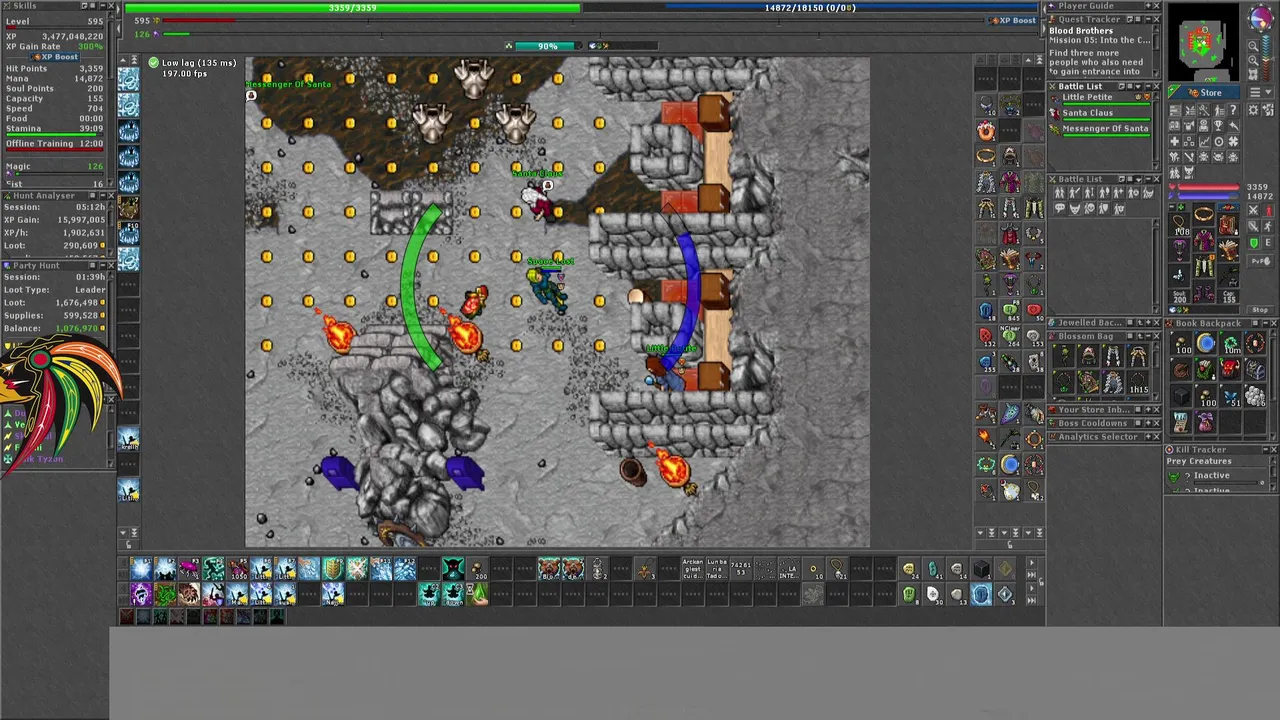Viewport: 1280px width, 720px height.
Task: Toggle the running figure chase mode
Action: (x=1268, y=226)
